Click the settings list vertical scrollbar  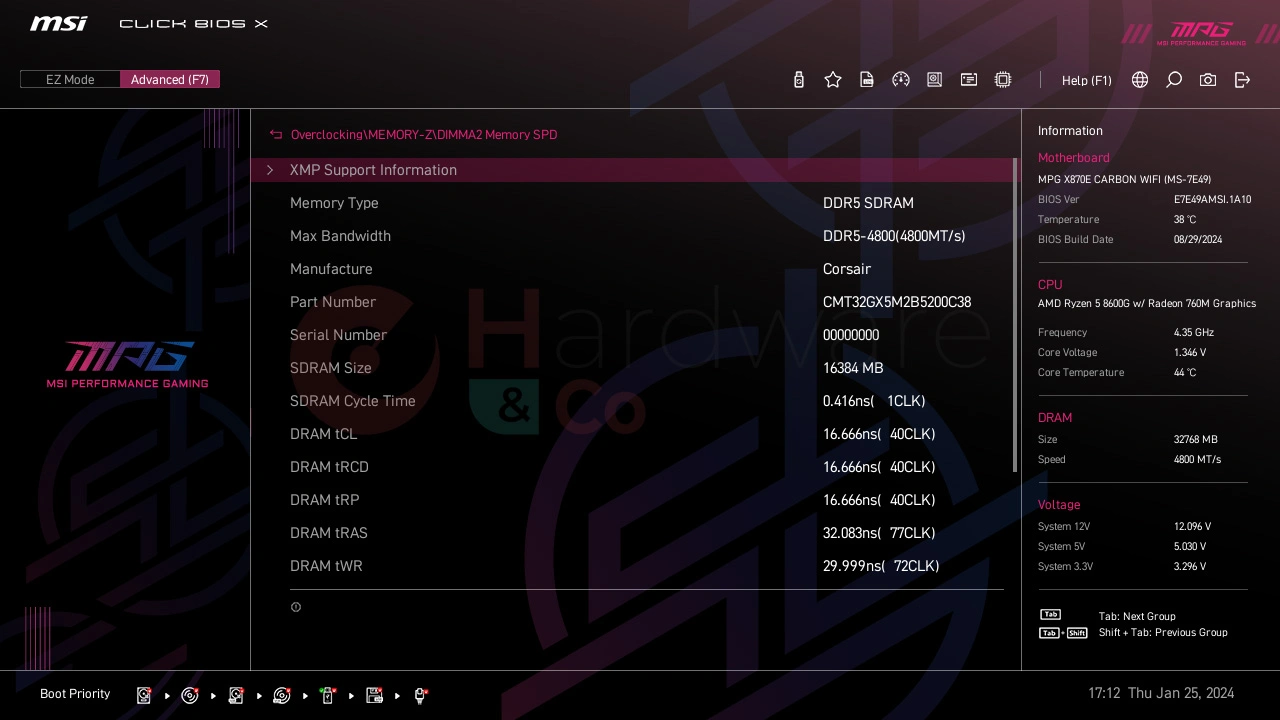1015,315
